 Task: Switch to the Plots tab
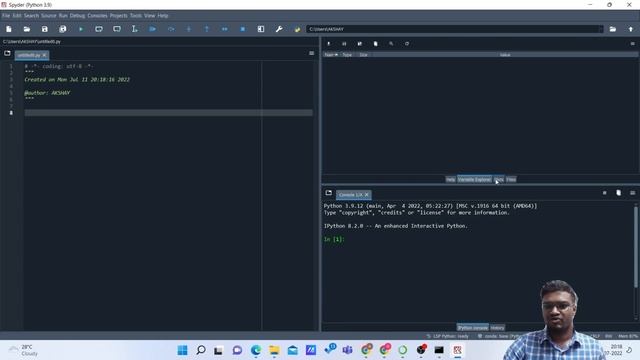(x=499, y=180)
